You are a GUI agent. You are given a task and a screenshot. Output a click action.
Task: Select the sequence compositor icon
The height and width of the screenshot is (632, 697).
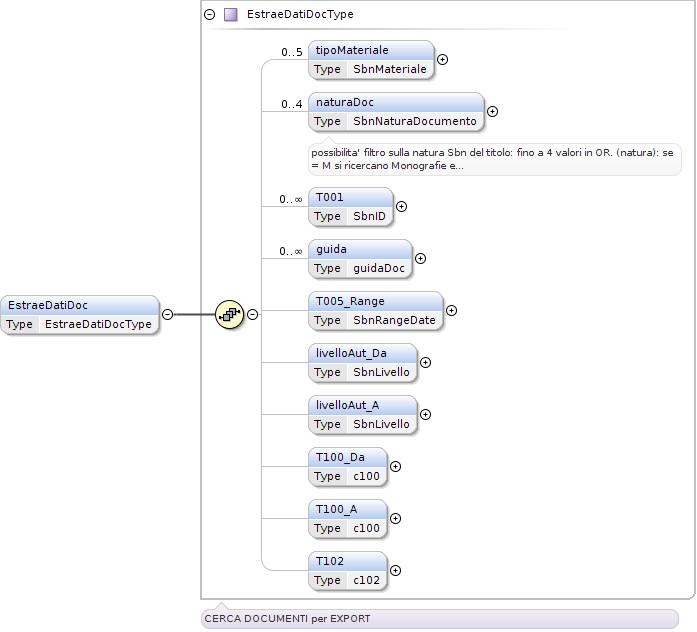pyautogui.click(x=229, y=315)
